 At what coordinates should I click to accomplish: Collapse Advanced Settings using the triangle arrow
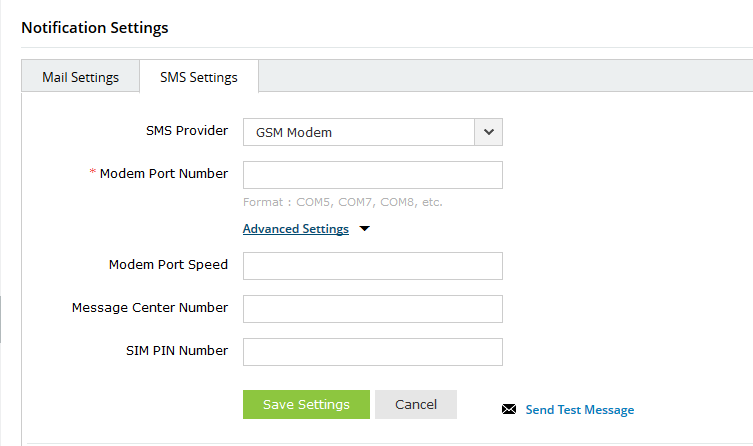coord(364,229)
